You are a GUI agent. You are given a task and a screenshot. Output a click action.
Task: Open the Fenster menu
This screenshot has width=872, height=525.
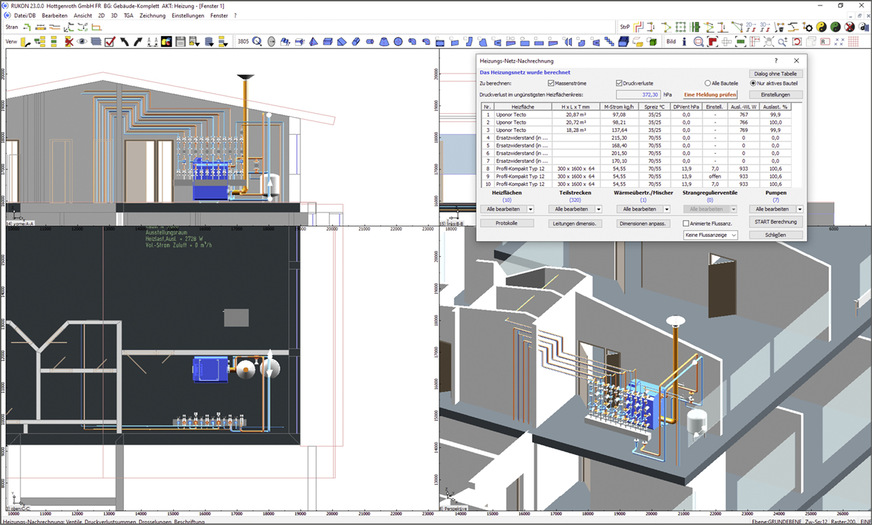tap(219, 16)
